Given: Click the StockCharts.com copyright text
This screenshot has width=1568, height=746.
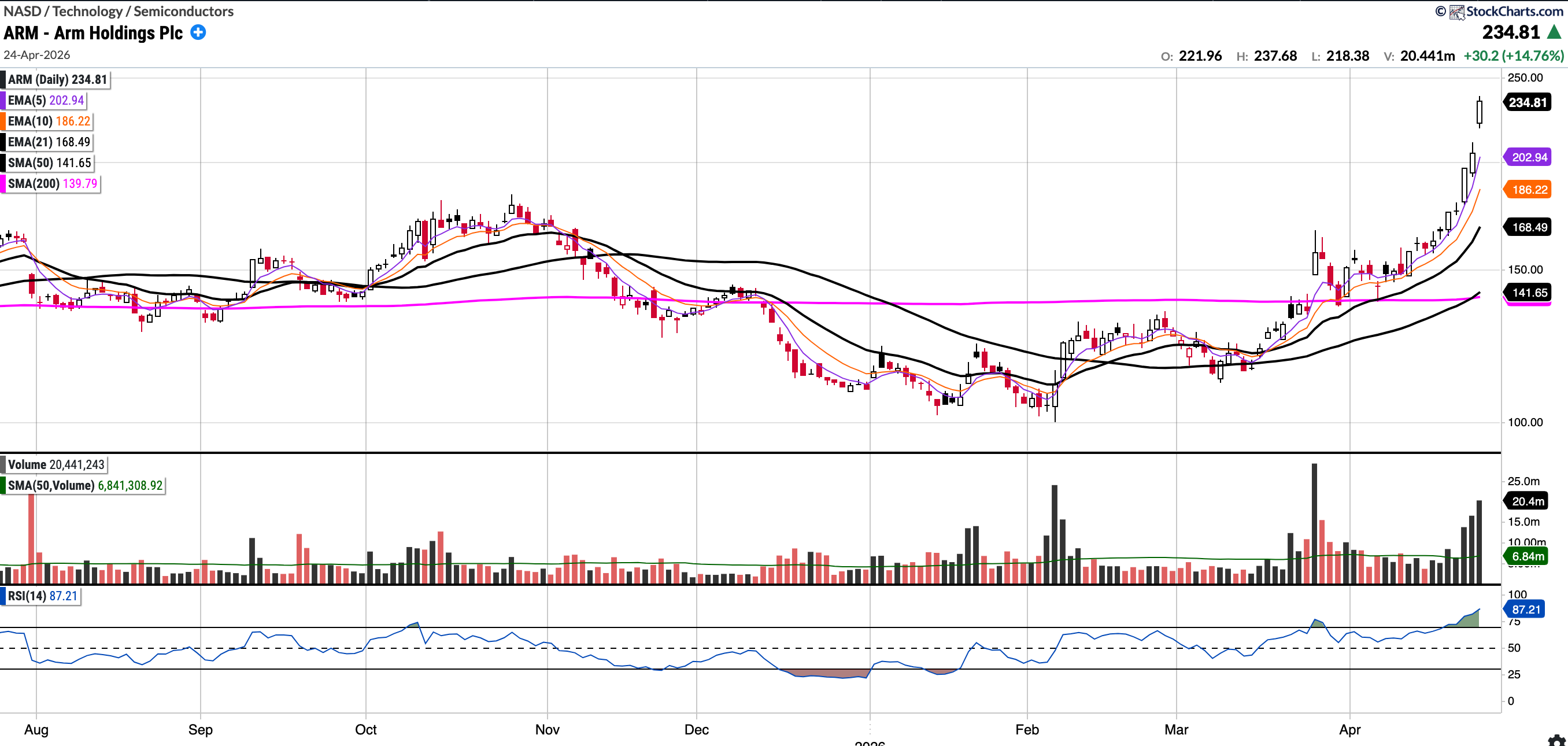Looking at the screenshot, I should pyautogui.click(x=1514, y=11).
